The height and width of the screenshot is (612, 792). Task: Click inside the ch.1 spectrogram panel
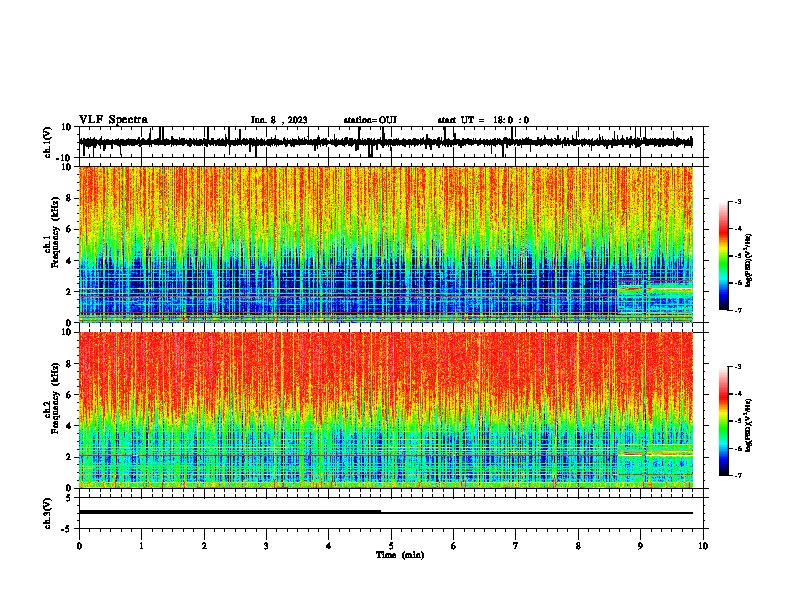click(x=386, y=244)
